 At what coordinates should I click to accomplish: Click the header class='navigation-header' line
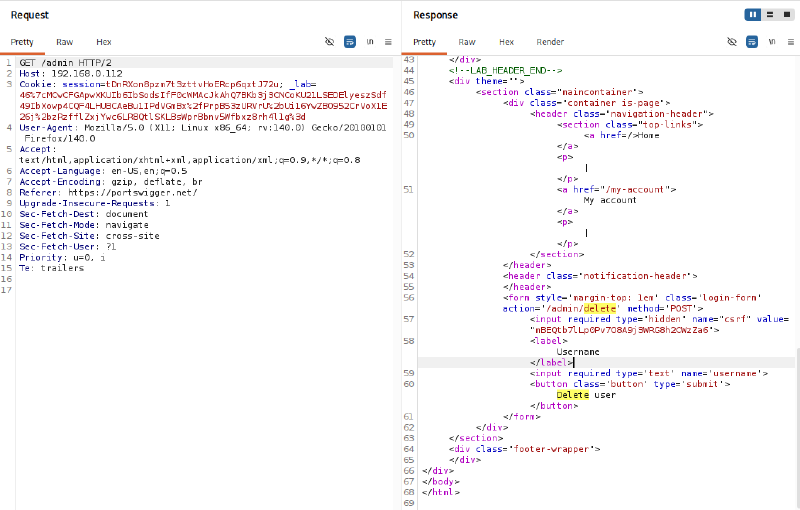coord(621,114)
